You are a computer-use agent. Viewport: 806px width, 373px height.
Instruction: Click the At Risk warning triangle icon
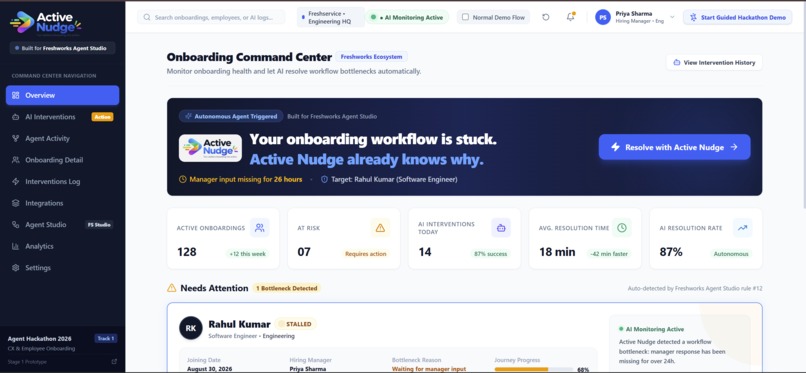pyautogui.click(x=380, y=228)
